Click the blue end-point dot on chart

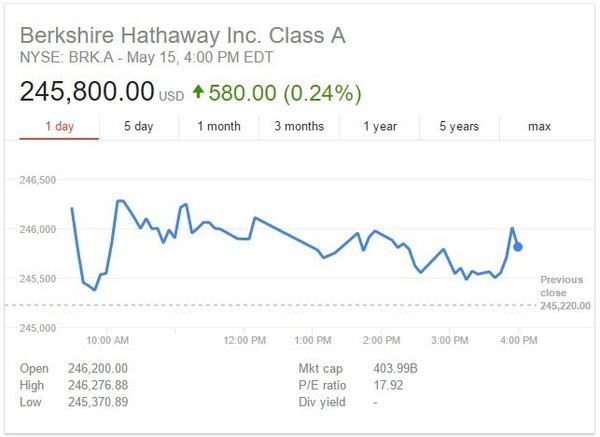tap(518, 247)
